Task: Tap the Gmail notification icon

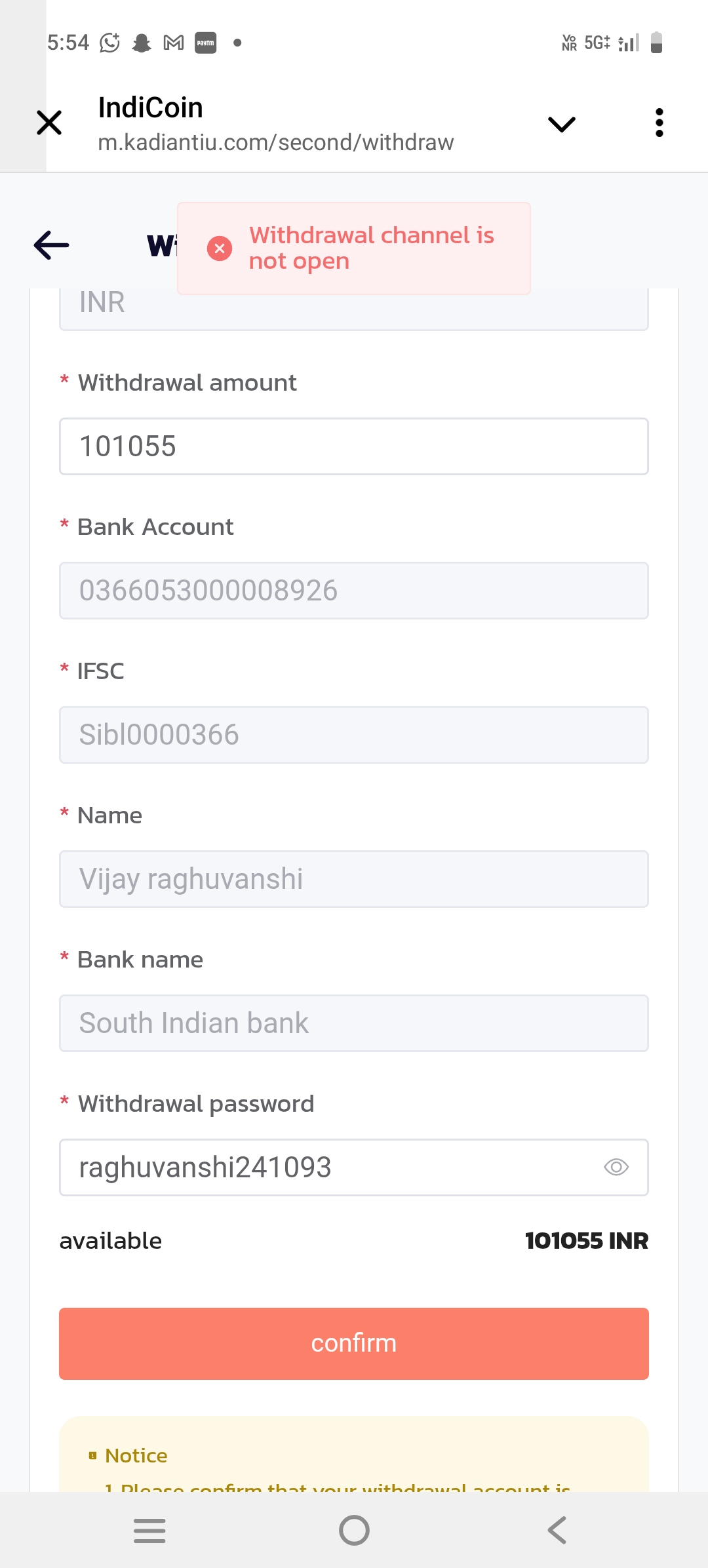Action: tap(174, 43)
